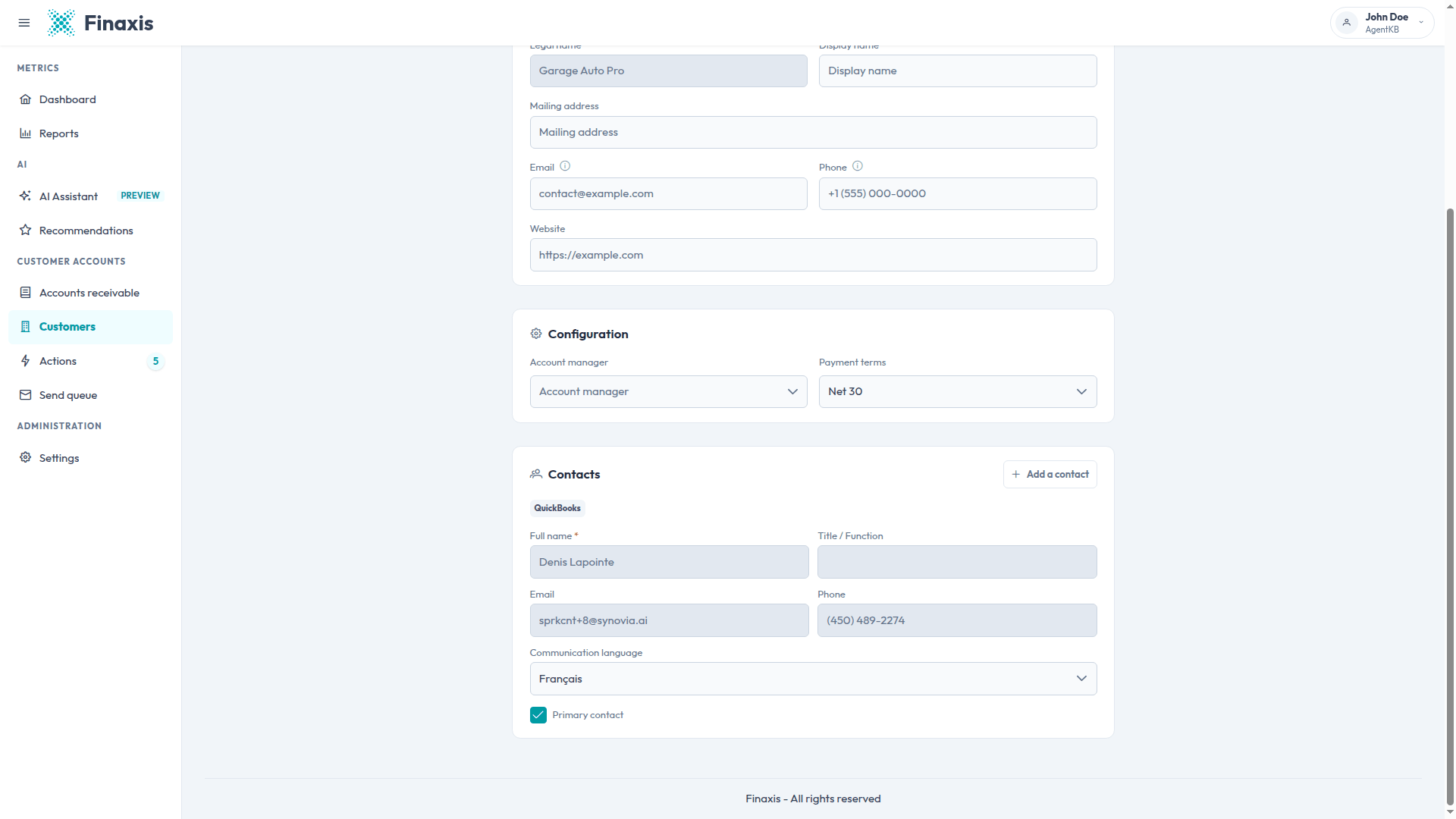Click the Phone info icon
The image size is (1456, 819).
(858, 166)
